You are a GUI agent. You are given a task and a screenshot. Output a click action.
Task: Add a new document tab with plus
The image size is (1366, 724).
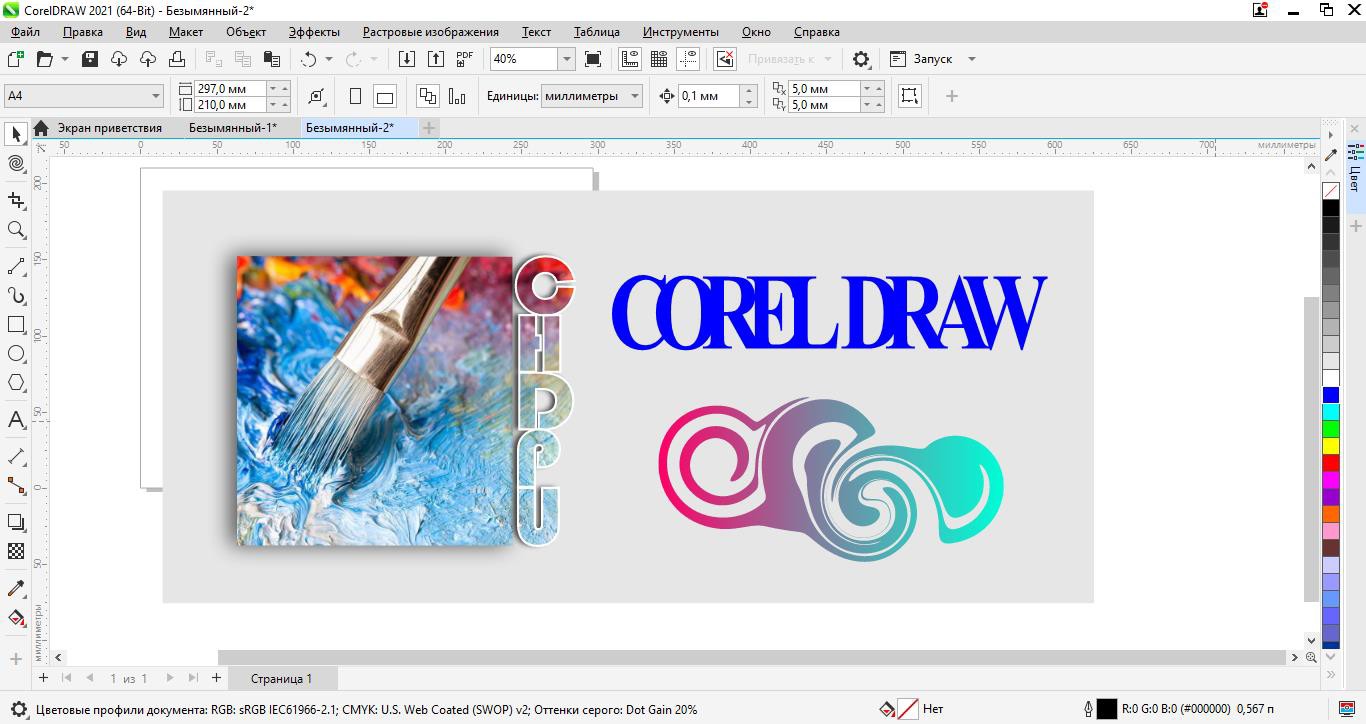click(x=428, y=128)
